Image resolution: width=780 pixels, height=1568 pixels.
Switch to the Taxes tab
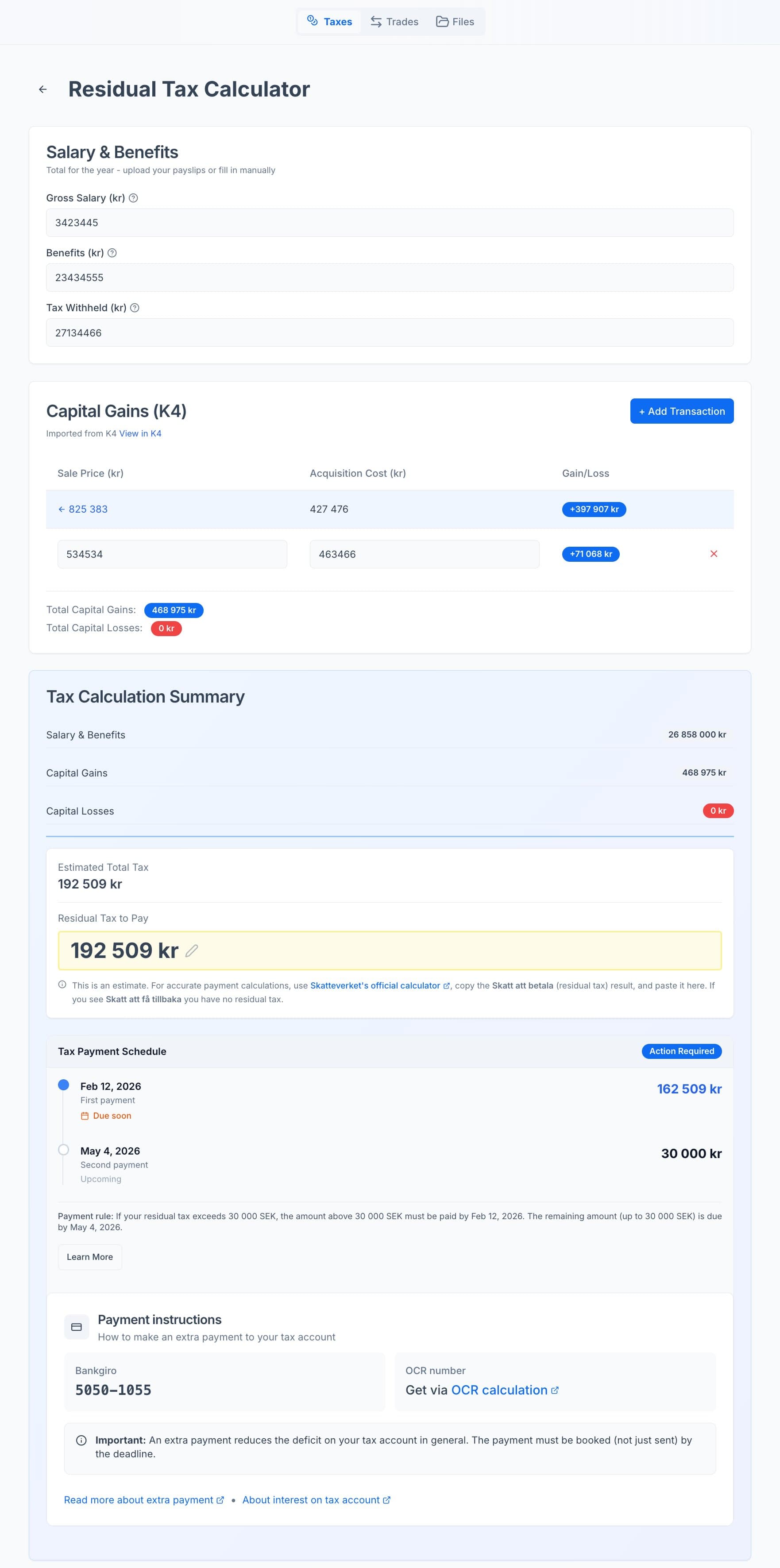pyautogui.click(x=329, y=22)
